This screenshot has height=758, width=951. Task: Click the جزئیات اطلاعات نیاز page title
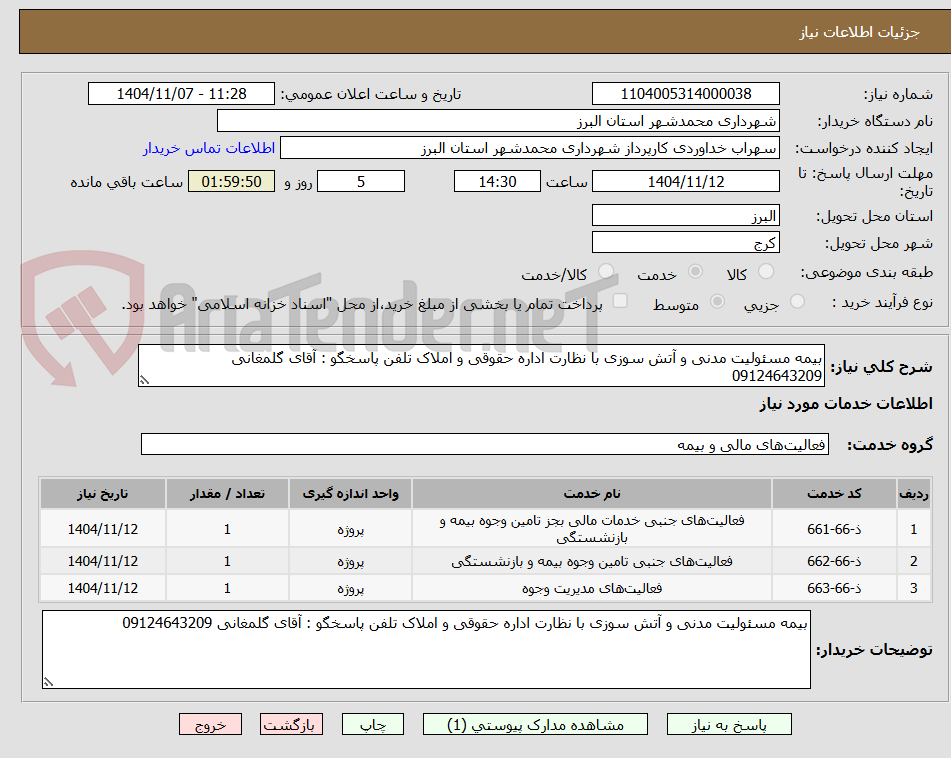859,32
